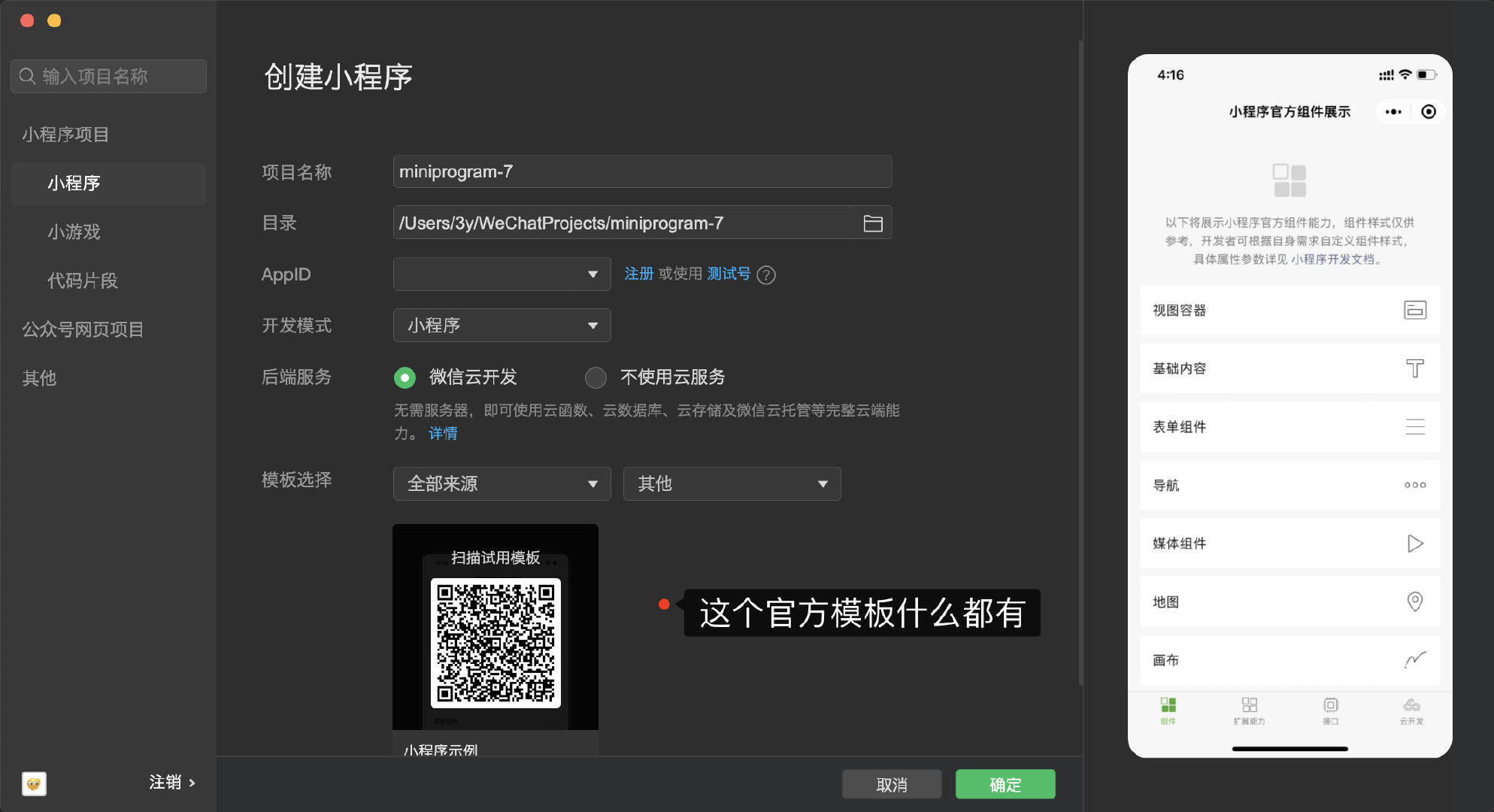This screenshot has height=812, width=1494.
Task: Click the yellow minimize window button
Action: pos(54,21)
